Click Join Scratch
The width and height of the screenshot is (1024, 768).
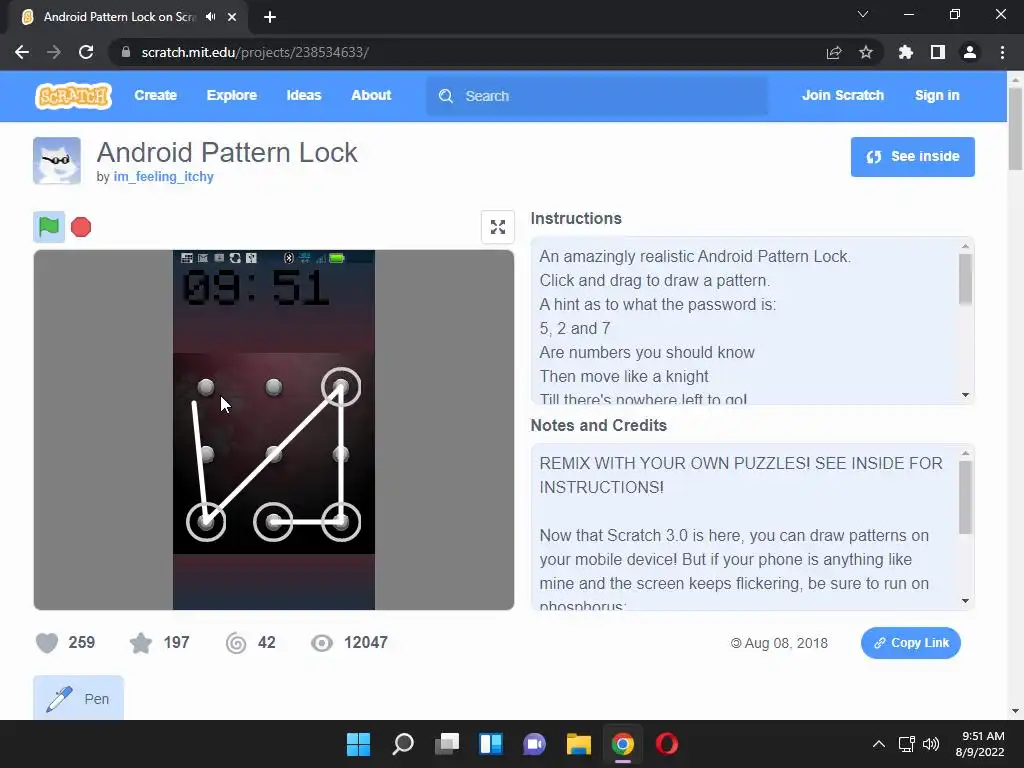842,95
